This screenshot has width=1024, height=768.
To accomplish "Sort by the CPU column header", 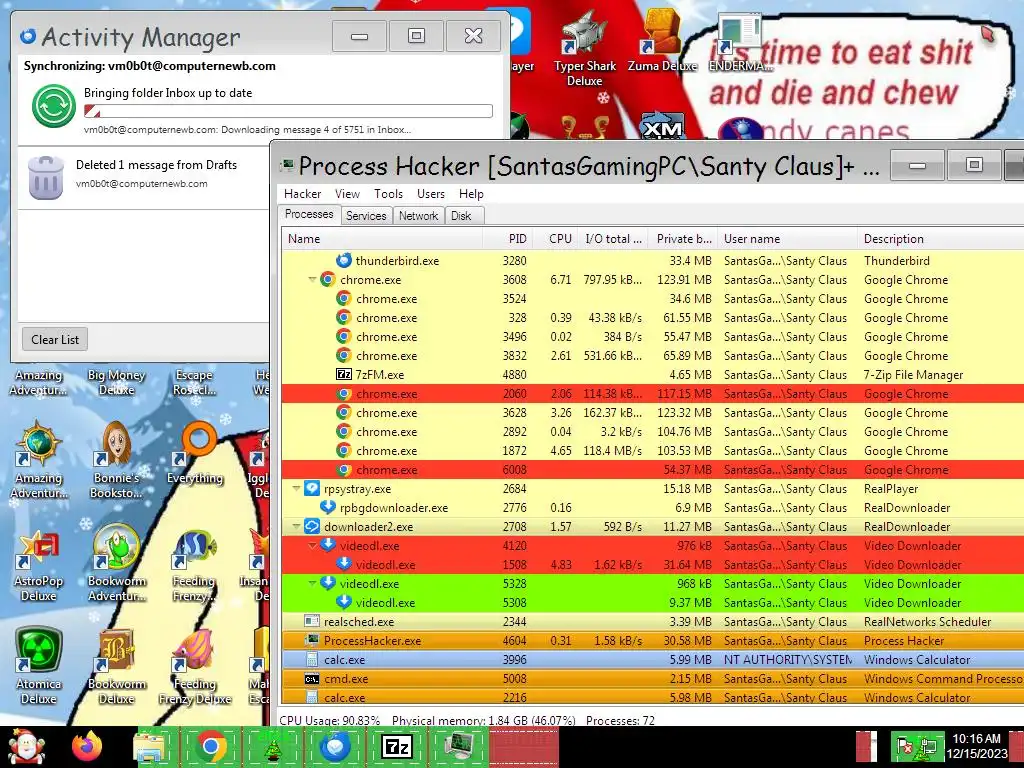I will 555,239.
